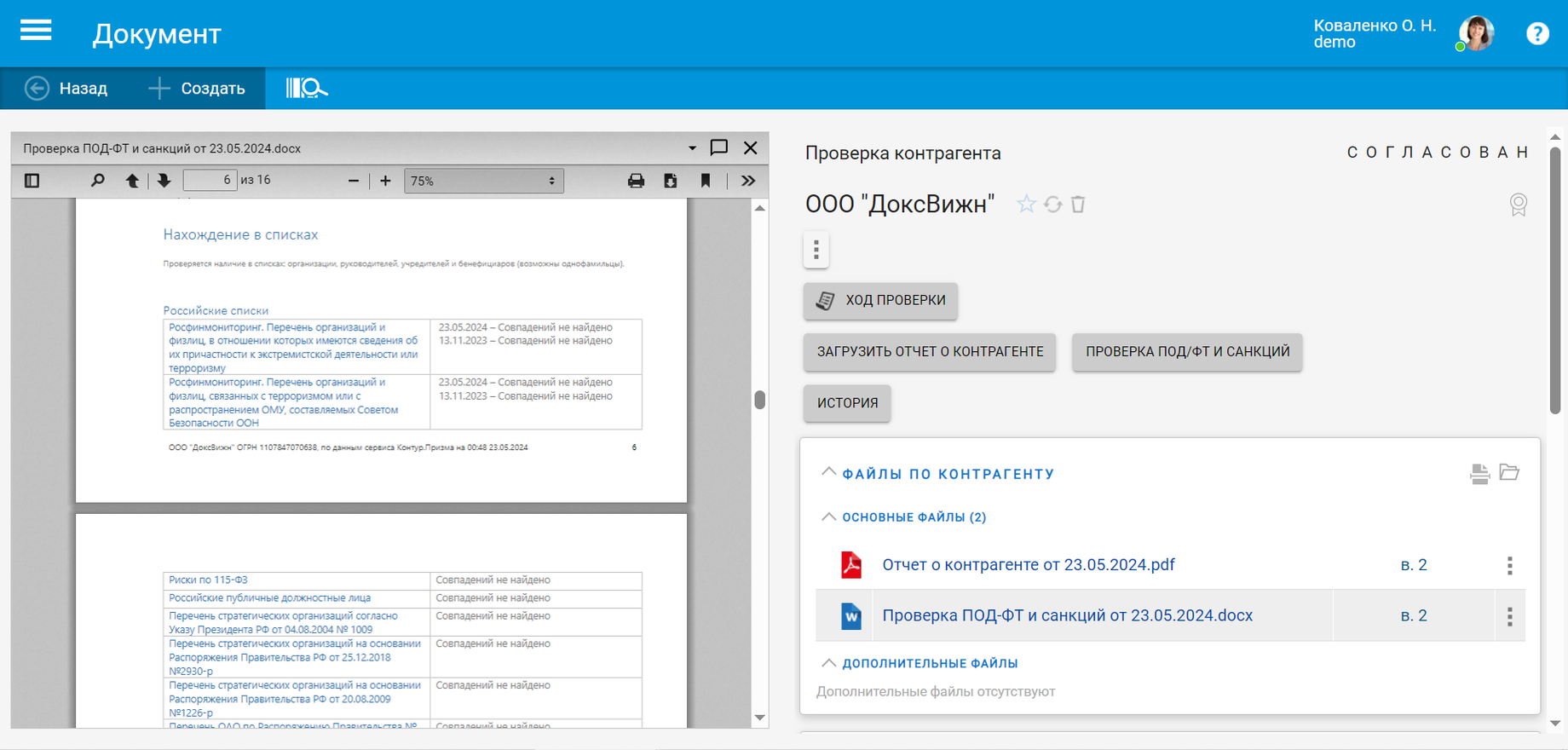Mark ООО "ДоксВижн" as favorite star
The height and width of the screenshot is (750, 1568).
[1026, 205]
